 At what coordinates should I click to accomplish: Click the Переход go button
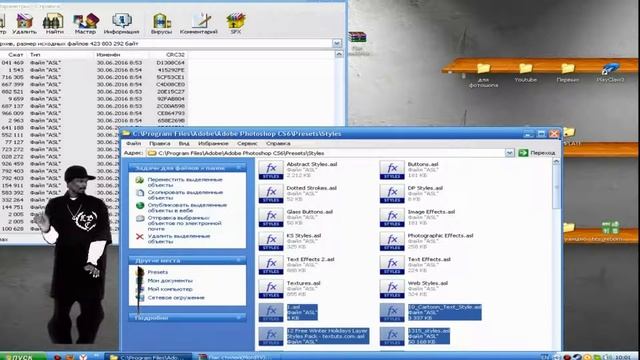pos(537,153)
